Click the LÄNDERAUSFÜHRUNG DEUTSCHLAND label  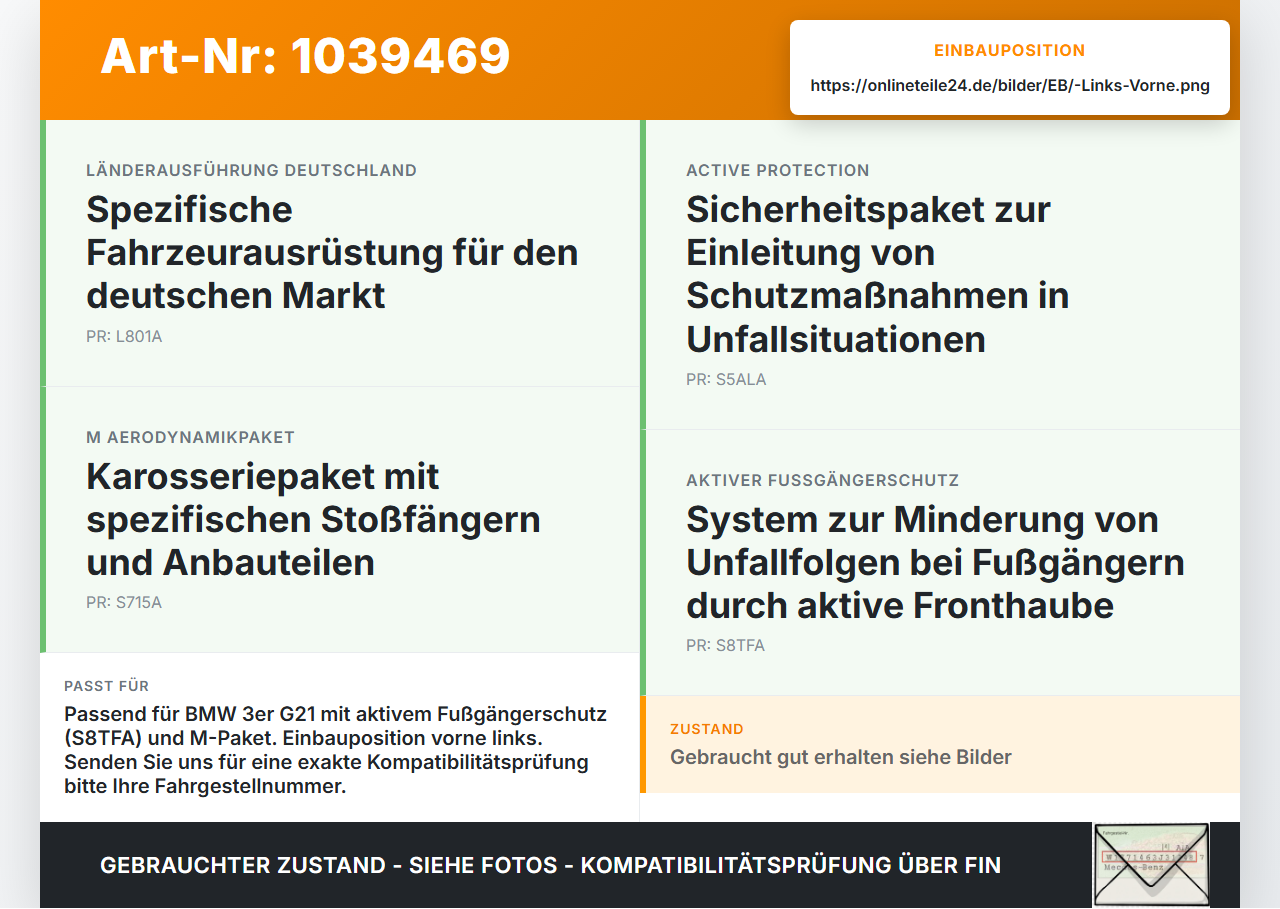click(251, 171)
